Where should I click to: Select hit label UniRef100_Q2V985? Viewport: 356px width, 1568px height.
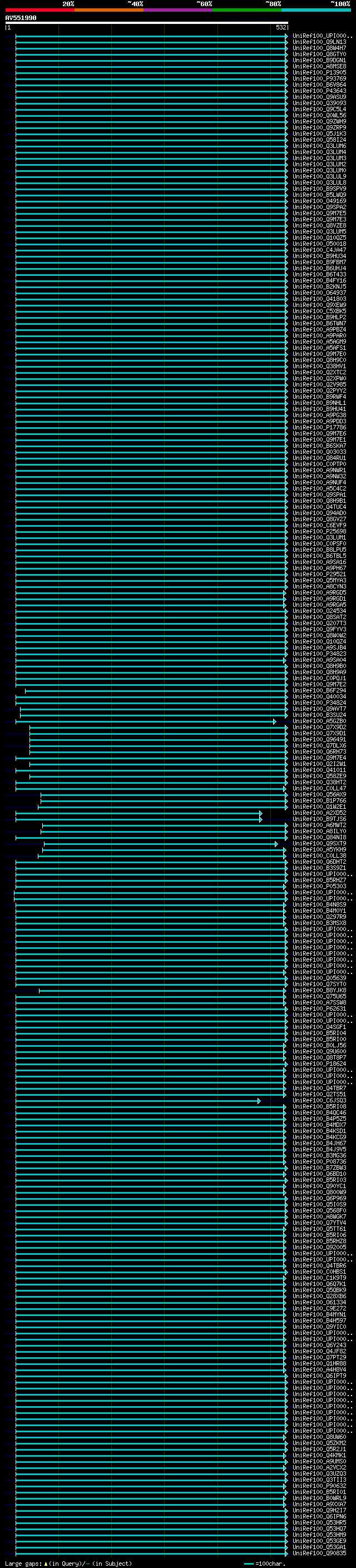coord(319,385)
